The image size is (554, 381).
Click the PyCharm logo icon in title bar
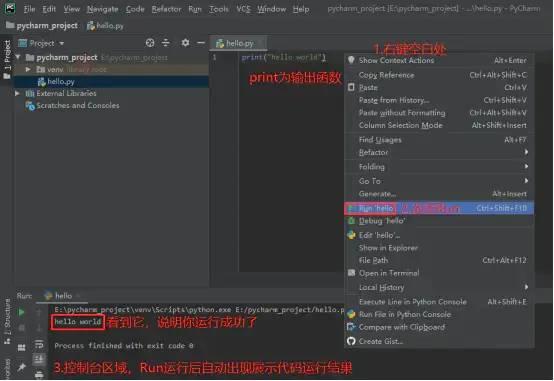pos(10,8)
